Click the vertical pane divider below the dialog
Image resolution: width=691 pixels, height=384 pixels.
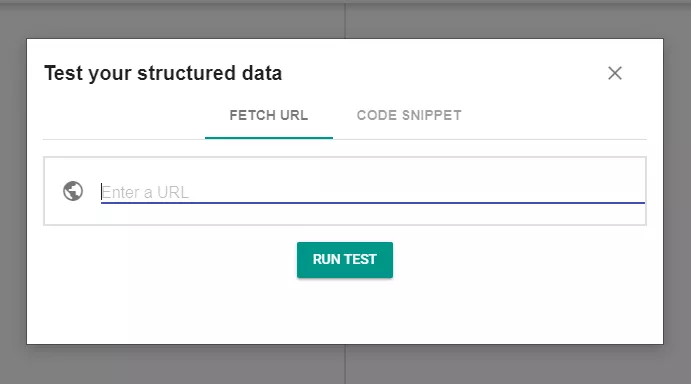[x=345, y=365]
